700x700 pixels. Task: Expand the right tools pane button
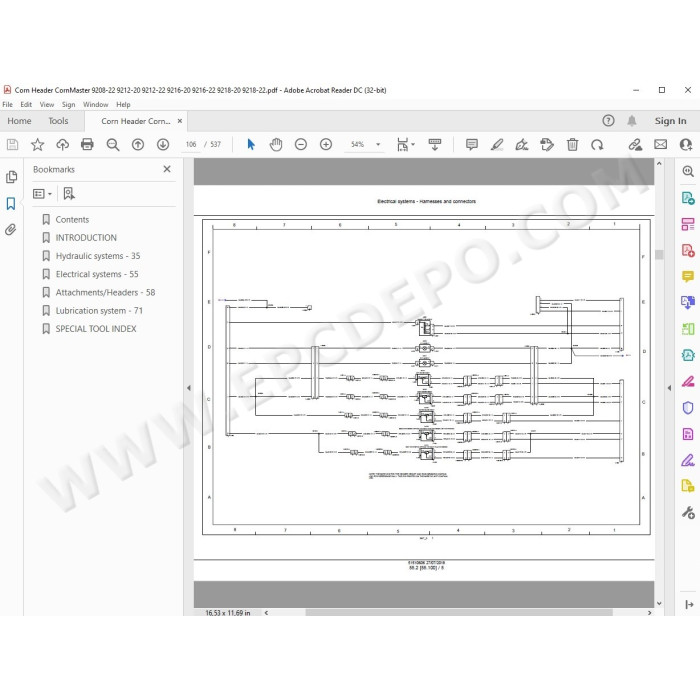tap(689, 604)
